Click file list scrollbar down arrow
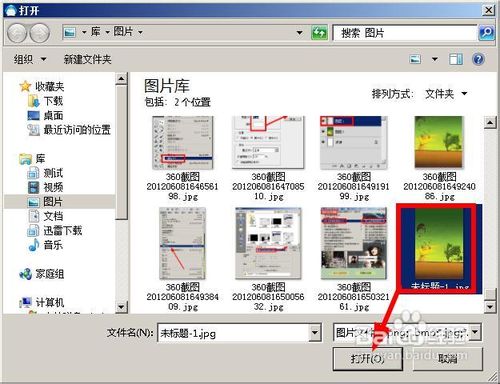500x384 pixels. [x=489, y=306]
